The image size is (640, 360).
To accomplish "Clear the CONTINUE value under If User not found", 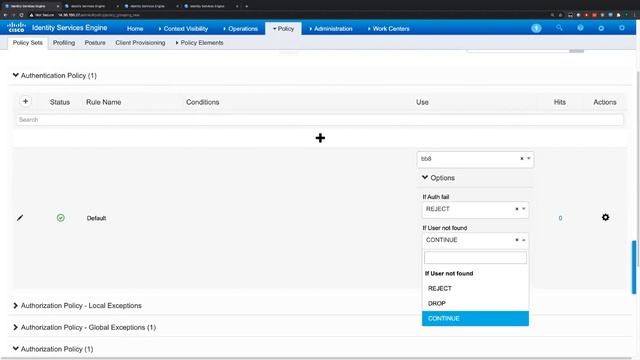I will tap(517, 240).
